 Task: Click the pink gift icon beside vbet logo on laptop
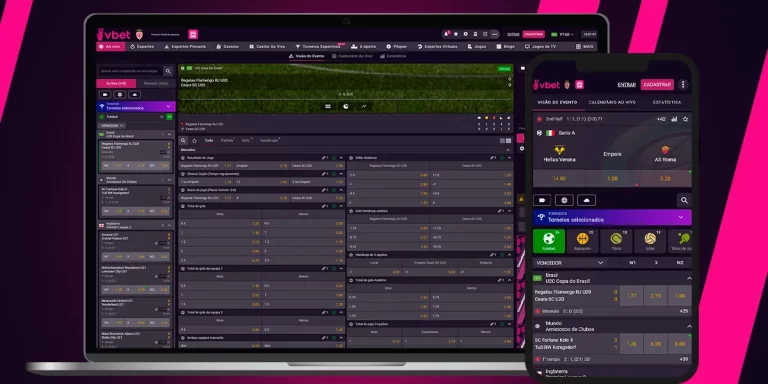(193, 34)
